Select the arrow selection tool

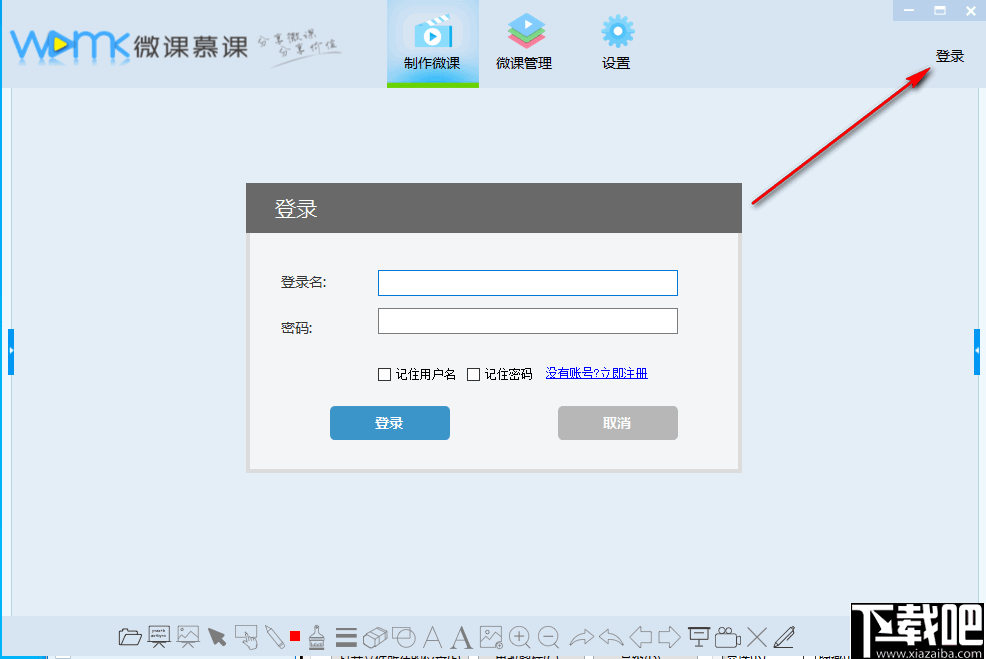click(217, 637)
